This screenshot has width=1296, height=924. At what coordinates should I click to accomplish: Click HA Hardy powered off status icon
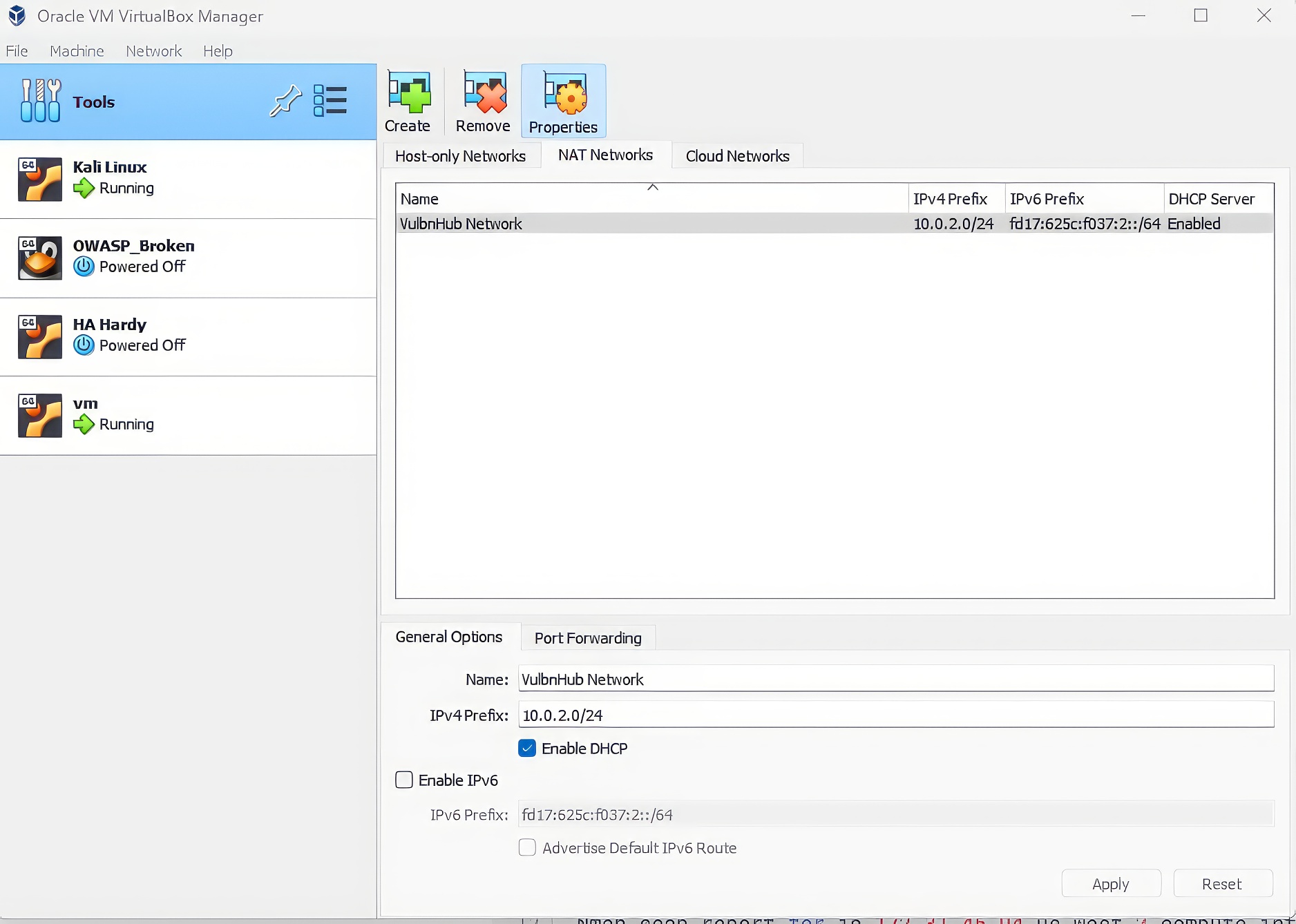(x=84, y=345)
